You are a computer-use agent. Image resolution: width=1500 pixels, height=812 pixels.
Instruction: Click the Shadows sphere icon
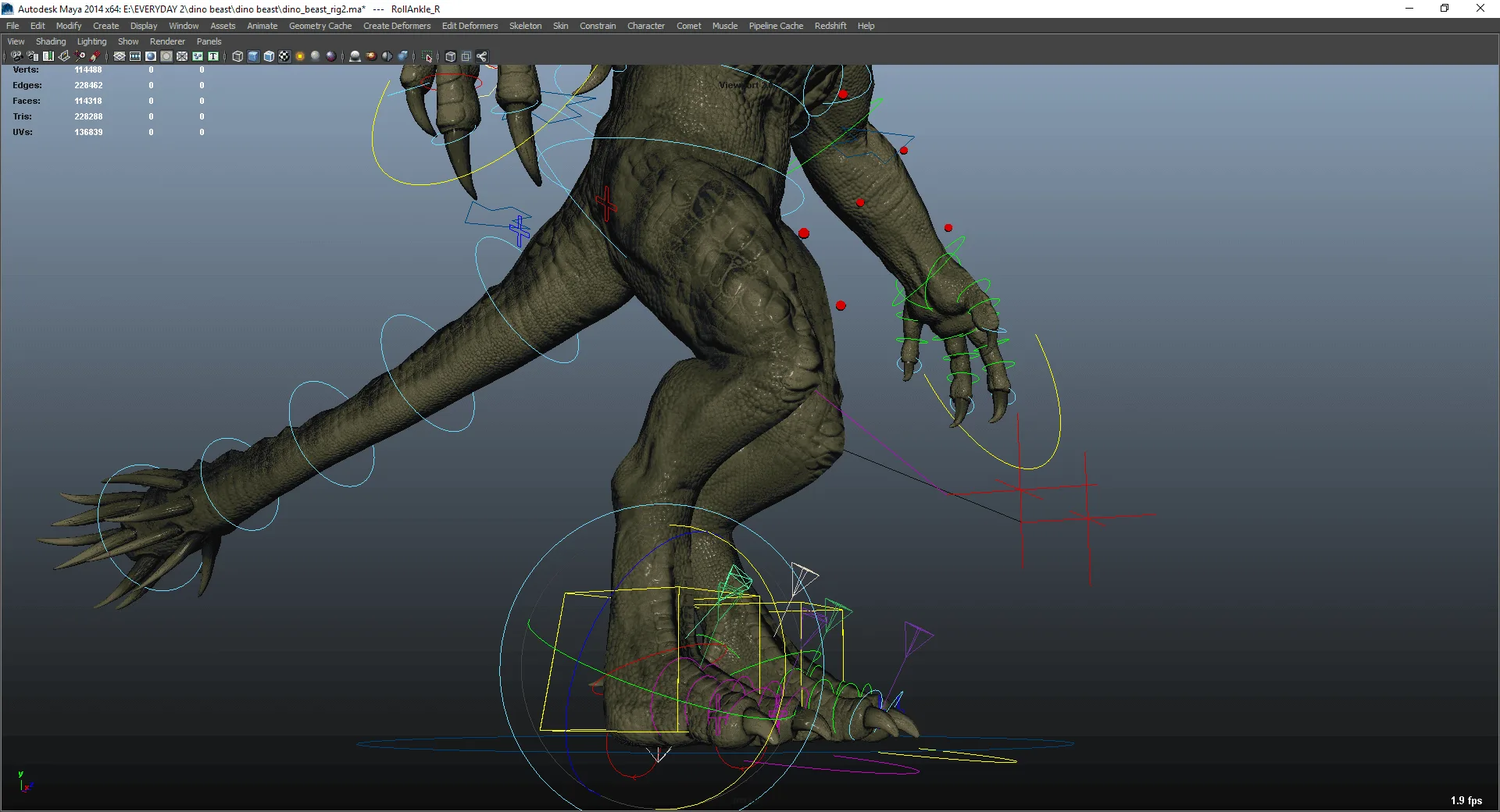point(316,56)
